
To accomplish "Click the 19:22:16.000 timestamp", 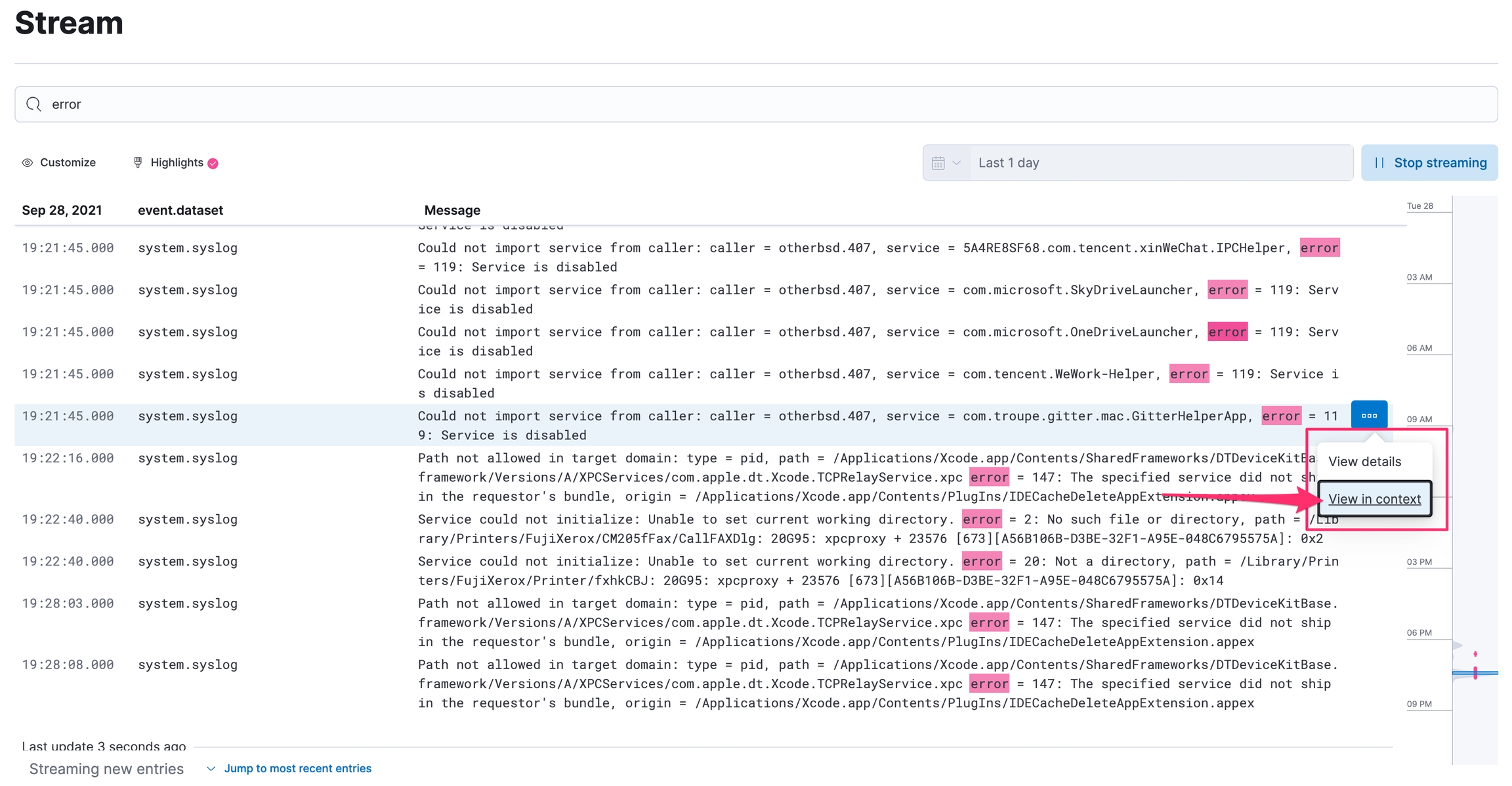I will pyautogui.click(x=68, y=458).
